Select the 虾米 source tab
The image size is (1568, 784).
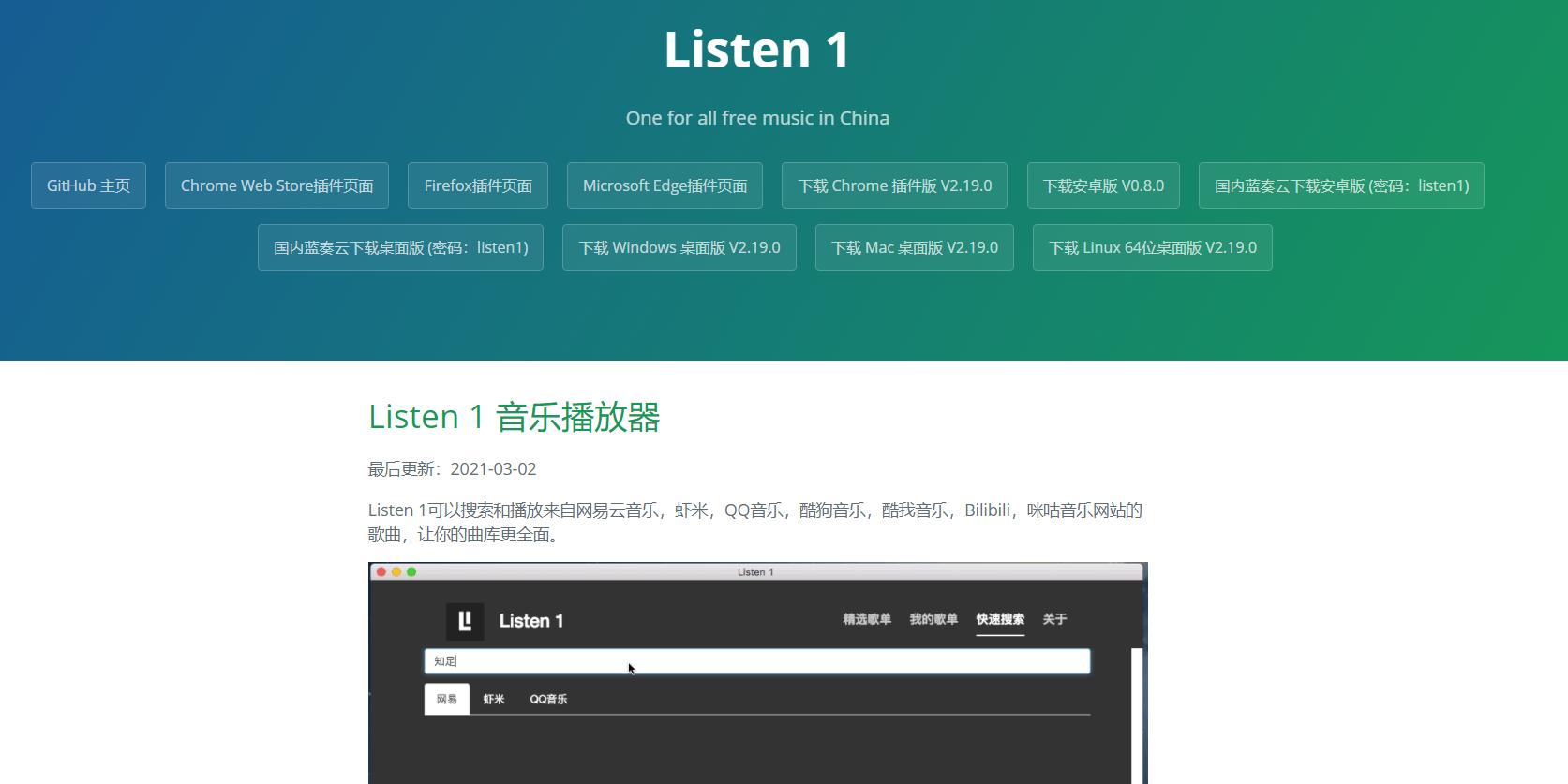coord(494,699)
